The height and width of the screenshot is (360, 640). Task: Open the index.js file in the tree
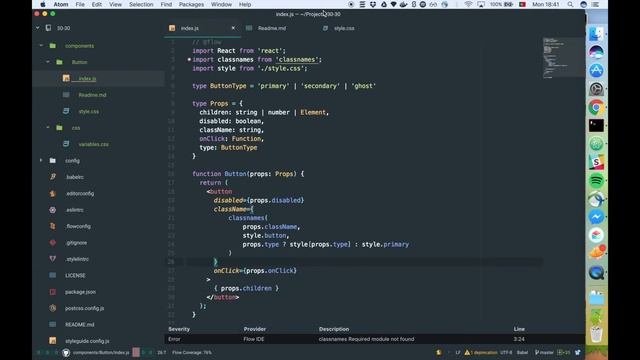pyautogui.click(x=87, y=78)
